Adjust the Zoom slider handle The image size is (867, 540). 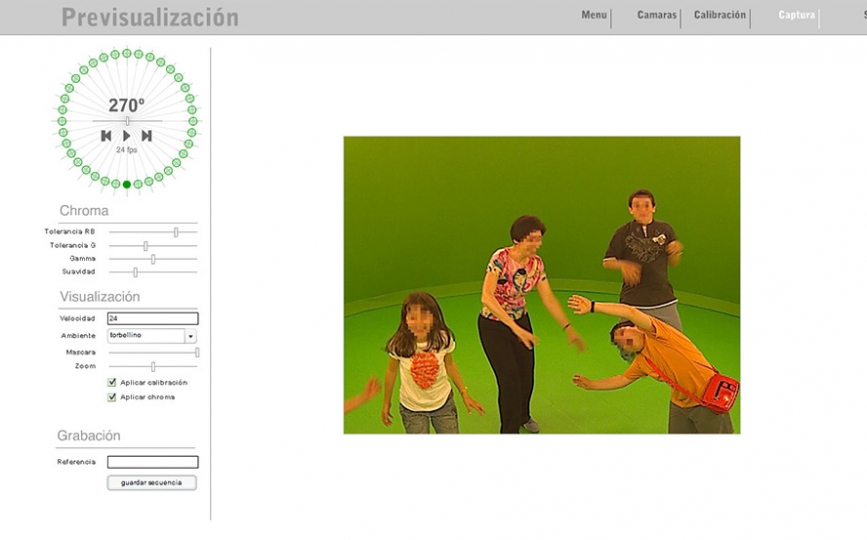pos(153,366)
